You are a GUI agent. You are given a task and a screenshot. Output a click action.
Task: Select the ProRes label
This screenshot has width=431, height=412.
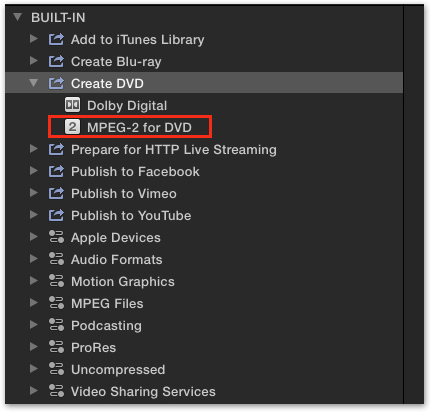click(x=93, y=347)
